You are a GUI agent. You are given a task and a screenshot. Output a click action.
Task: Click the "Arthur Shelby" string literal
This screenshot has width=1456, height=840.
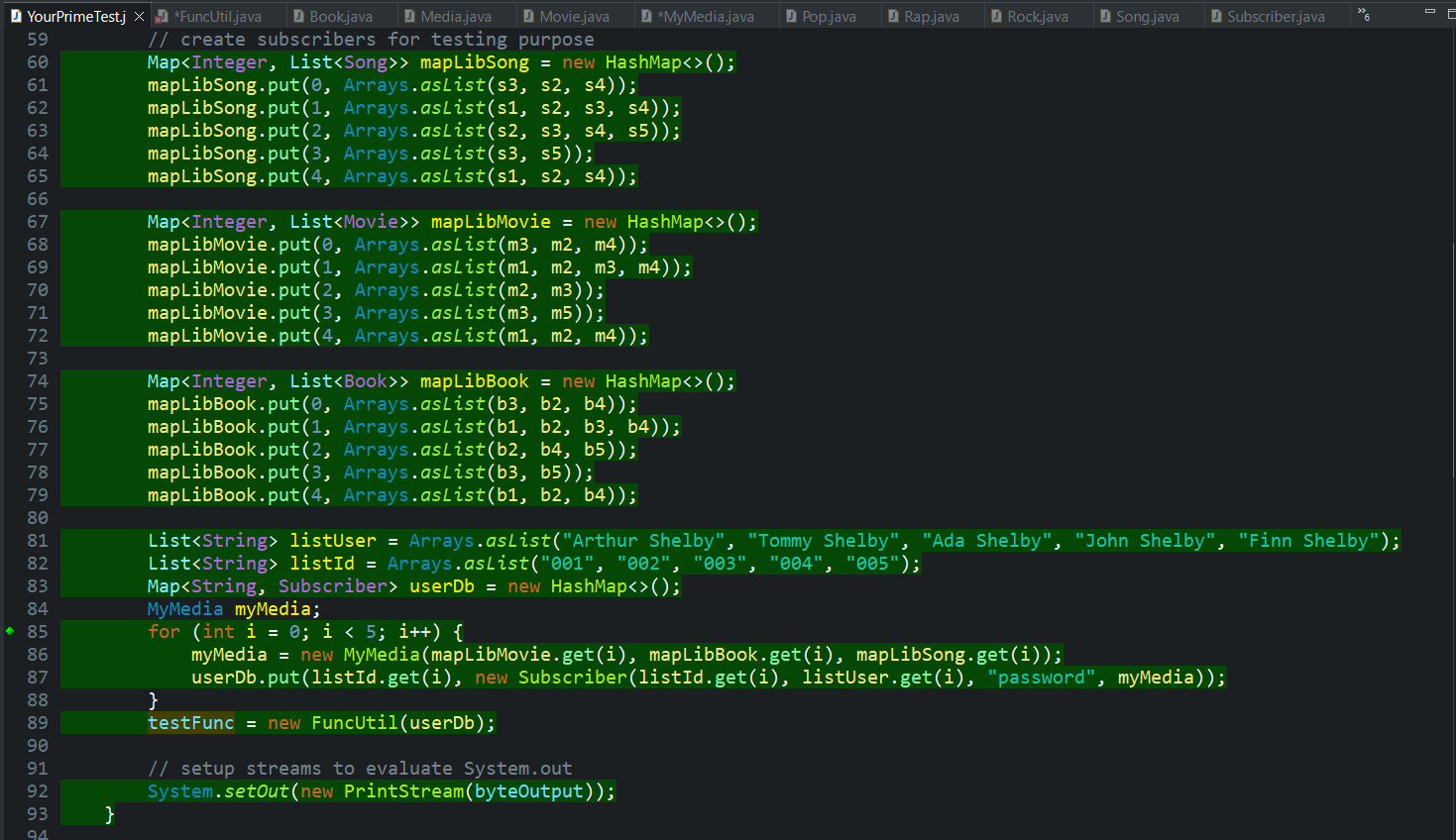[643, 541]
